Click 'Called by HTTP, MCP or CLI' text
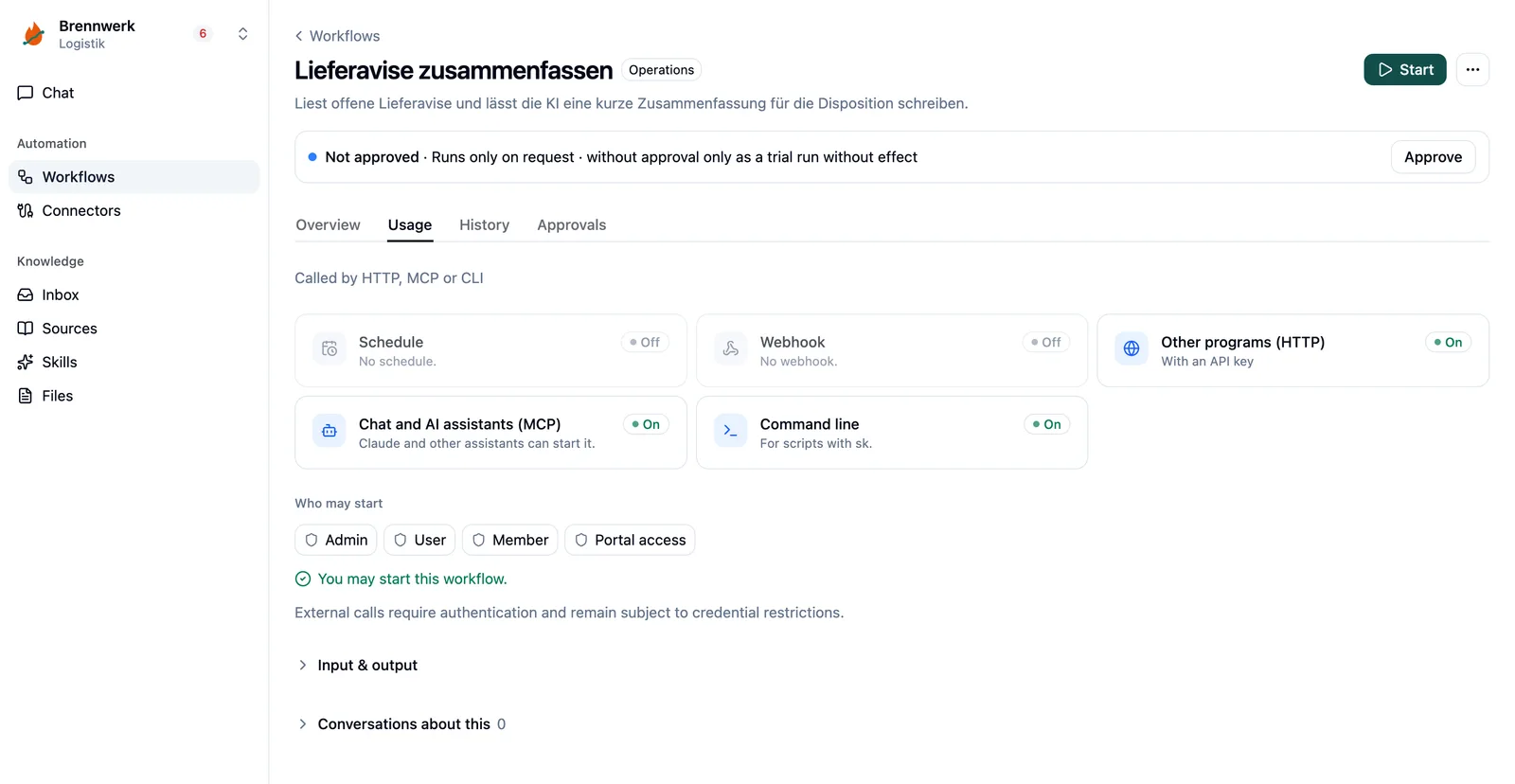Image resolution: width=1515 pixels, height=784 pixels. point(389,278)
